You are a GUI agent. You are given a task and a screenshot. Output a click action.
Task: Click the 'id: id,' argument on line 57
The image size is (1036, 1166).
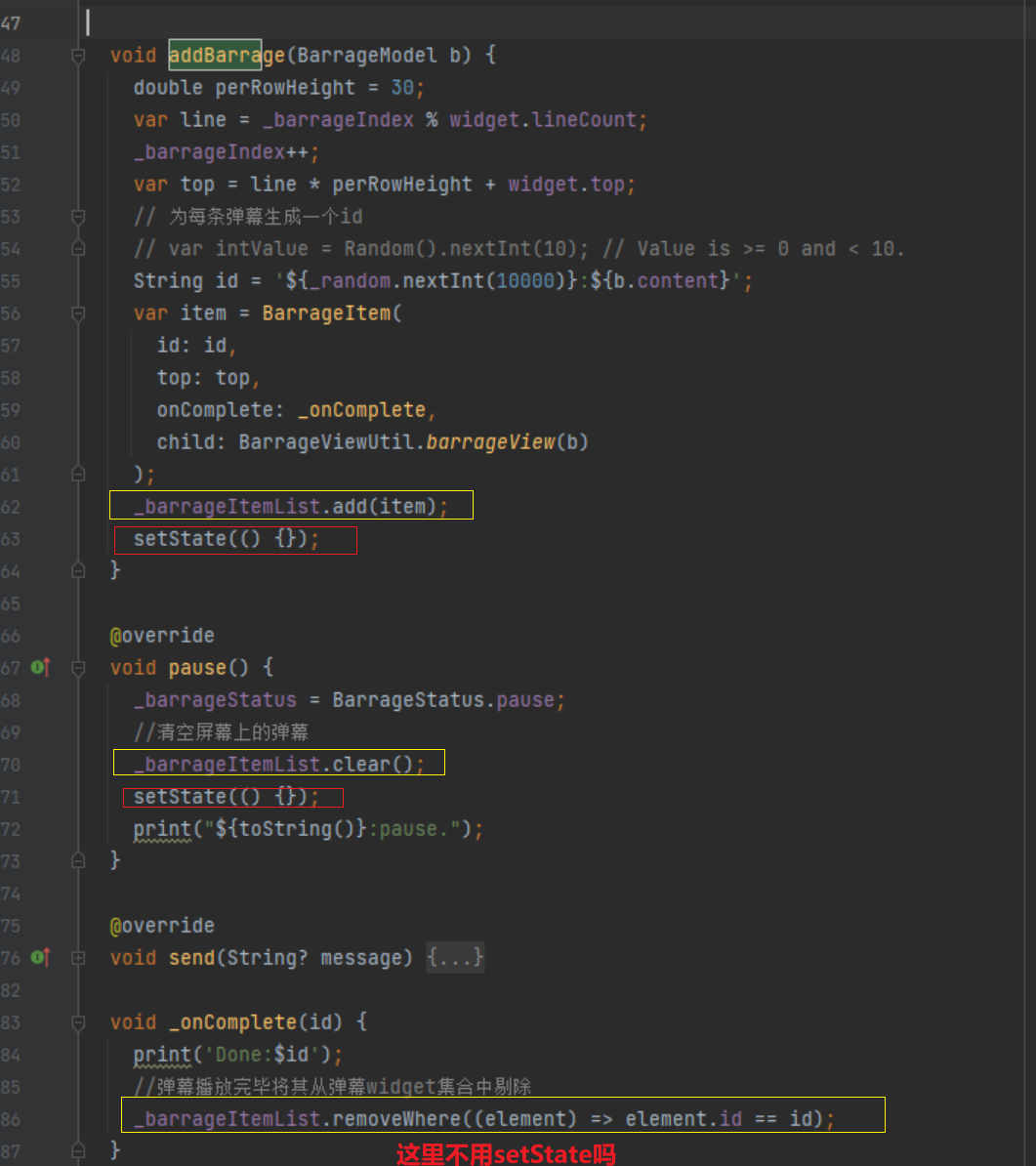196,345
